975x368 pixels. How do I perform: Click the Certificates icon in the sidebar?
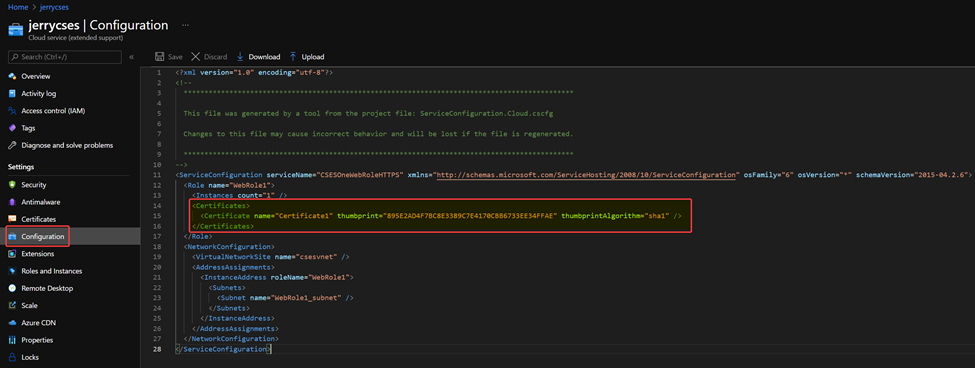[x=12, y=219]
